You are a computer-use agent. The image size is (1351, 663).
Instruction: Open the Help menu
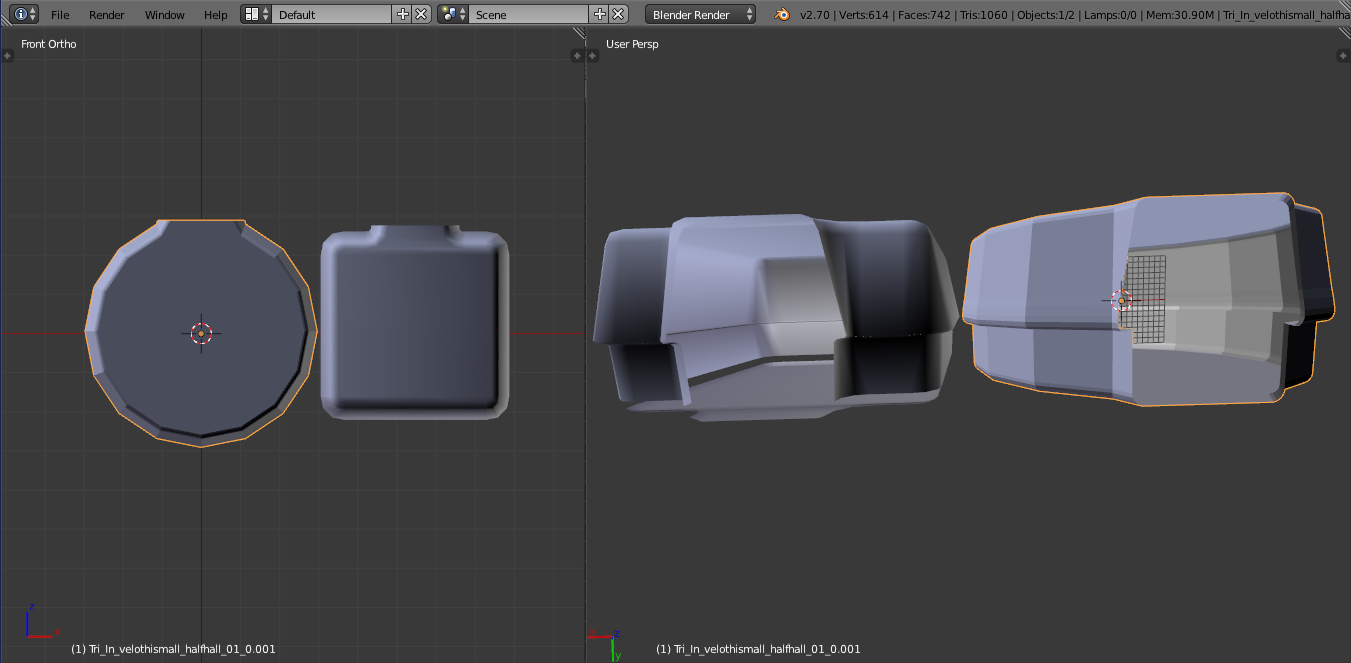pos(216,15)
